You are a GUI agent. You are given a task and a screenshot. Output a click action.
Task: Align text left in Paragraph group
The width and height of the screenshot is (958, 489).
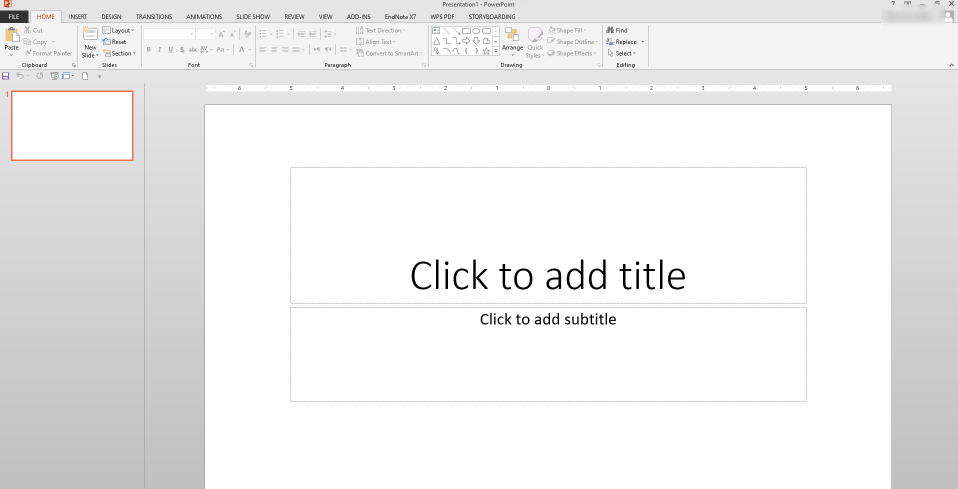[263, 50]
